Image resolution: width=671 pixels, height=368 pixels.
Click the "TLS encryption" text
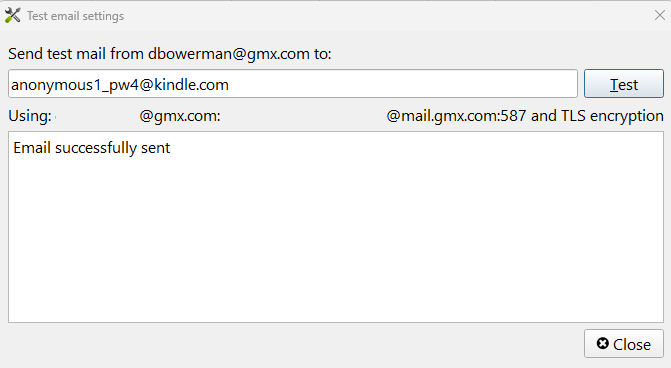point(612,116)
